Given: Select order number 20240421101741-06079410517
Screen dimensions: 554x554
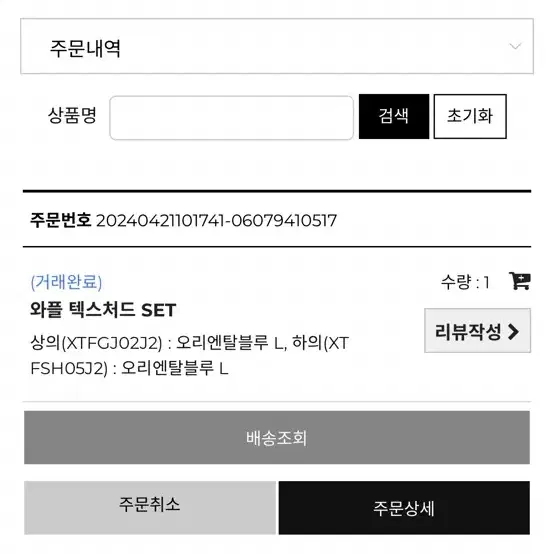Looking at the screenshot, I should pos(216,220).
